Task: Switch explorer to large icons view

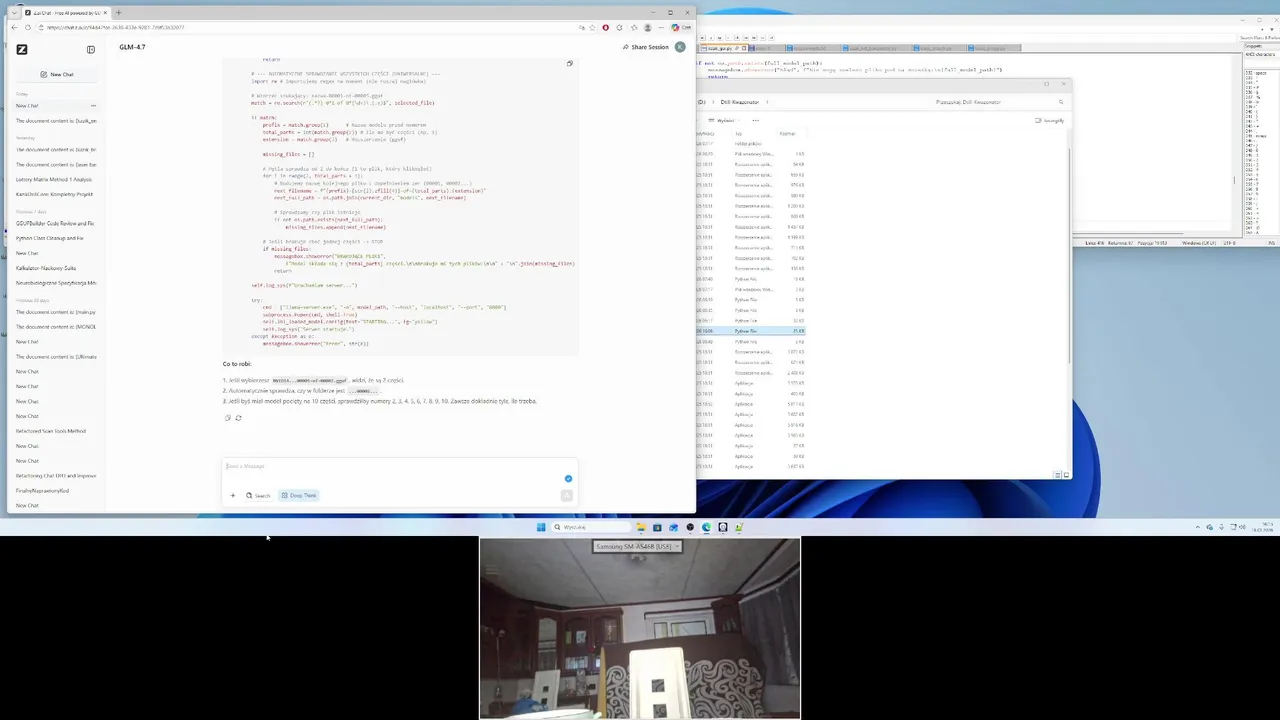Action: pyautogui.click(x=1066, y=475)
